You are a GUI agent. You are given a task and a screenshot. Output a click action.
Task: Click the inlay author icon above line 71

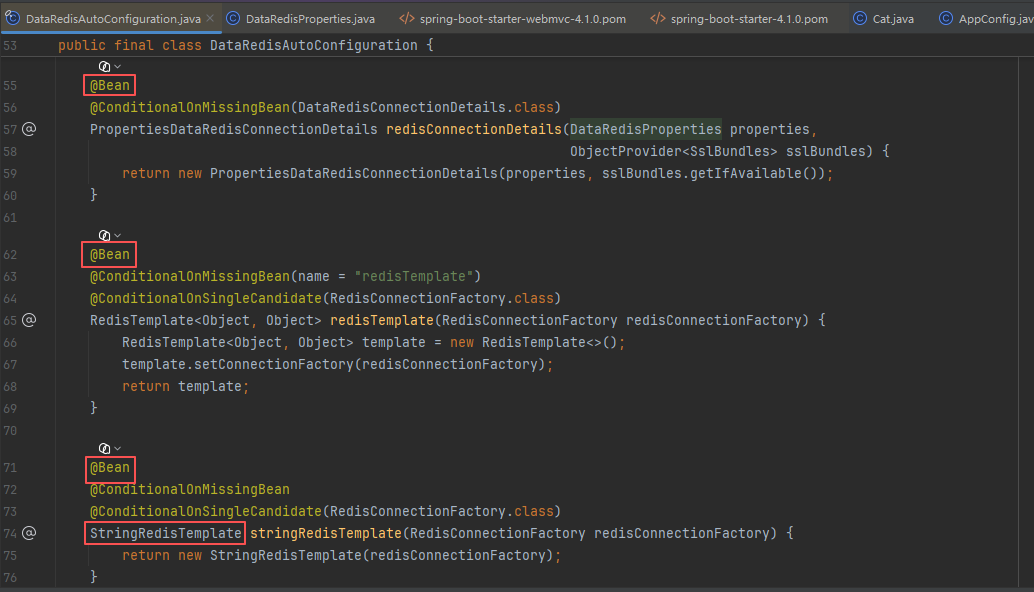coord(104,448)
